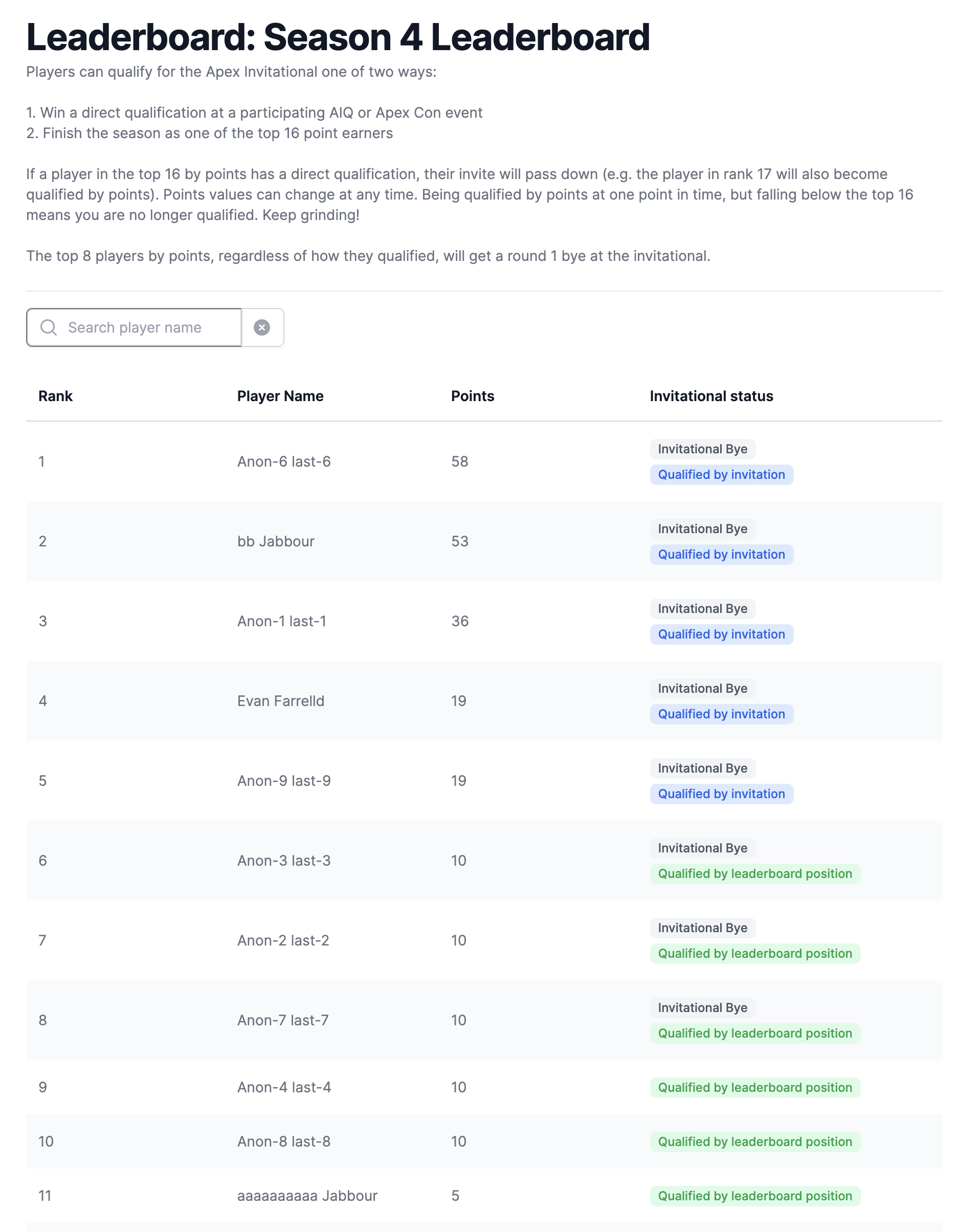Click Qualified by invitation badge for bb Jabbour

point(721,554)
